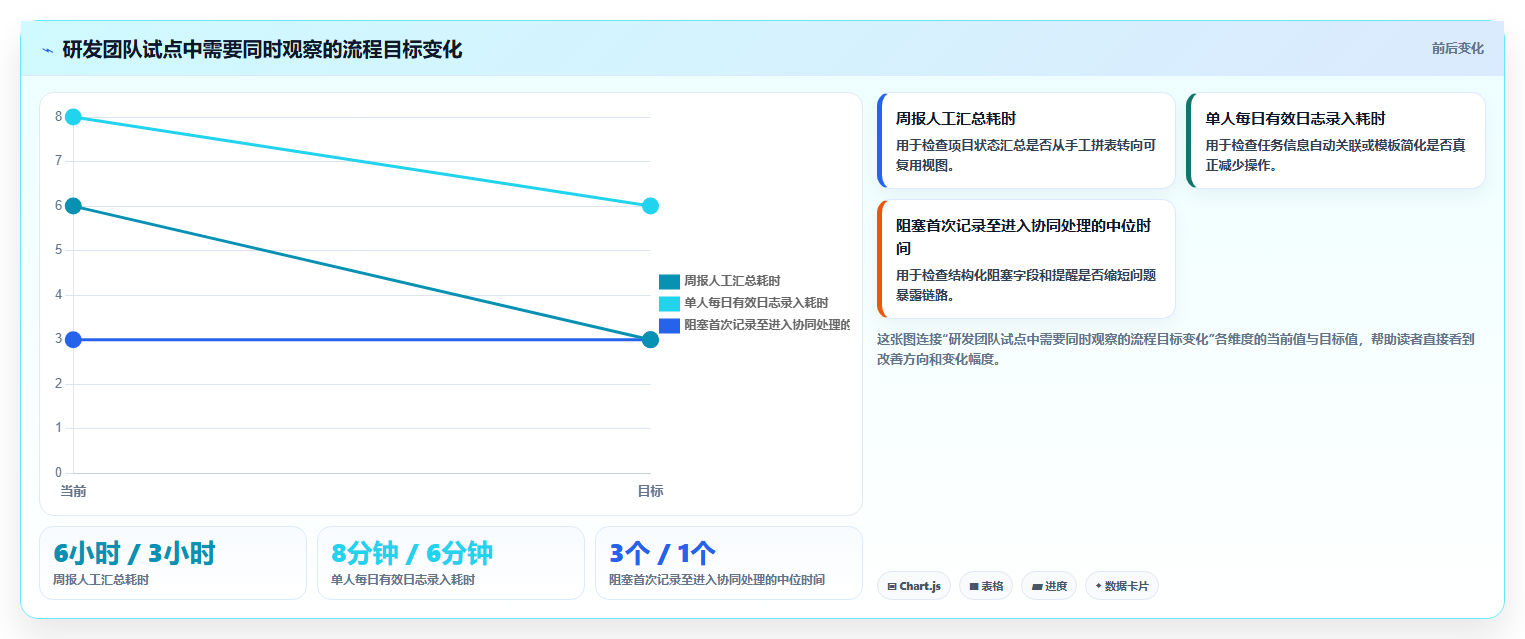Click text 用于检查结构化阻塞字段和提醒
This screenshot has height=639, width=1525.
tap(1026, 285)
